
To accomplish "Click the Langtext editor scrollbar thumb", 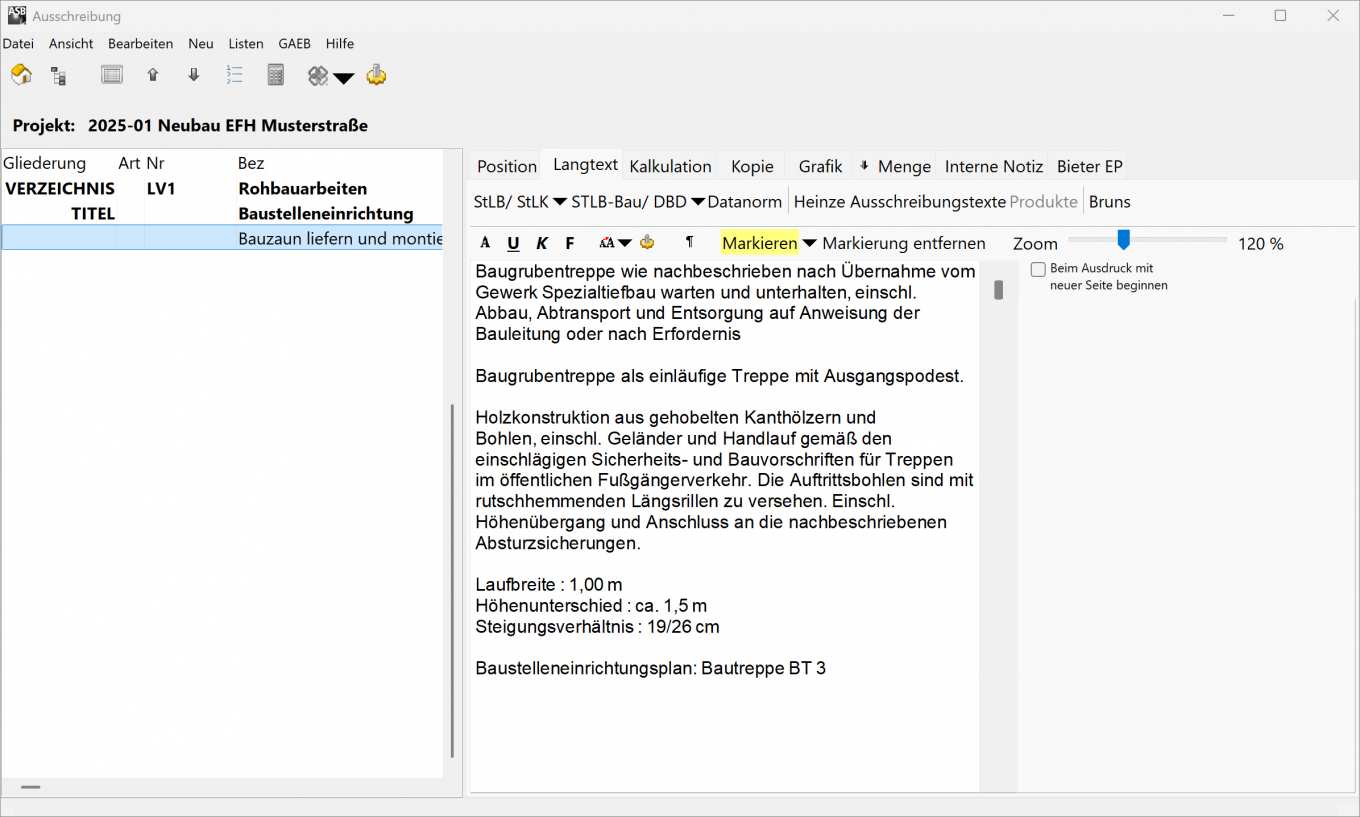I will 998,290.
